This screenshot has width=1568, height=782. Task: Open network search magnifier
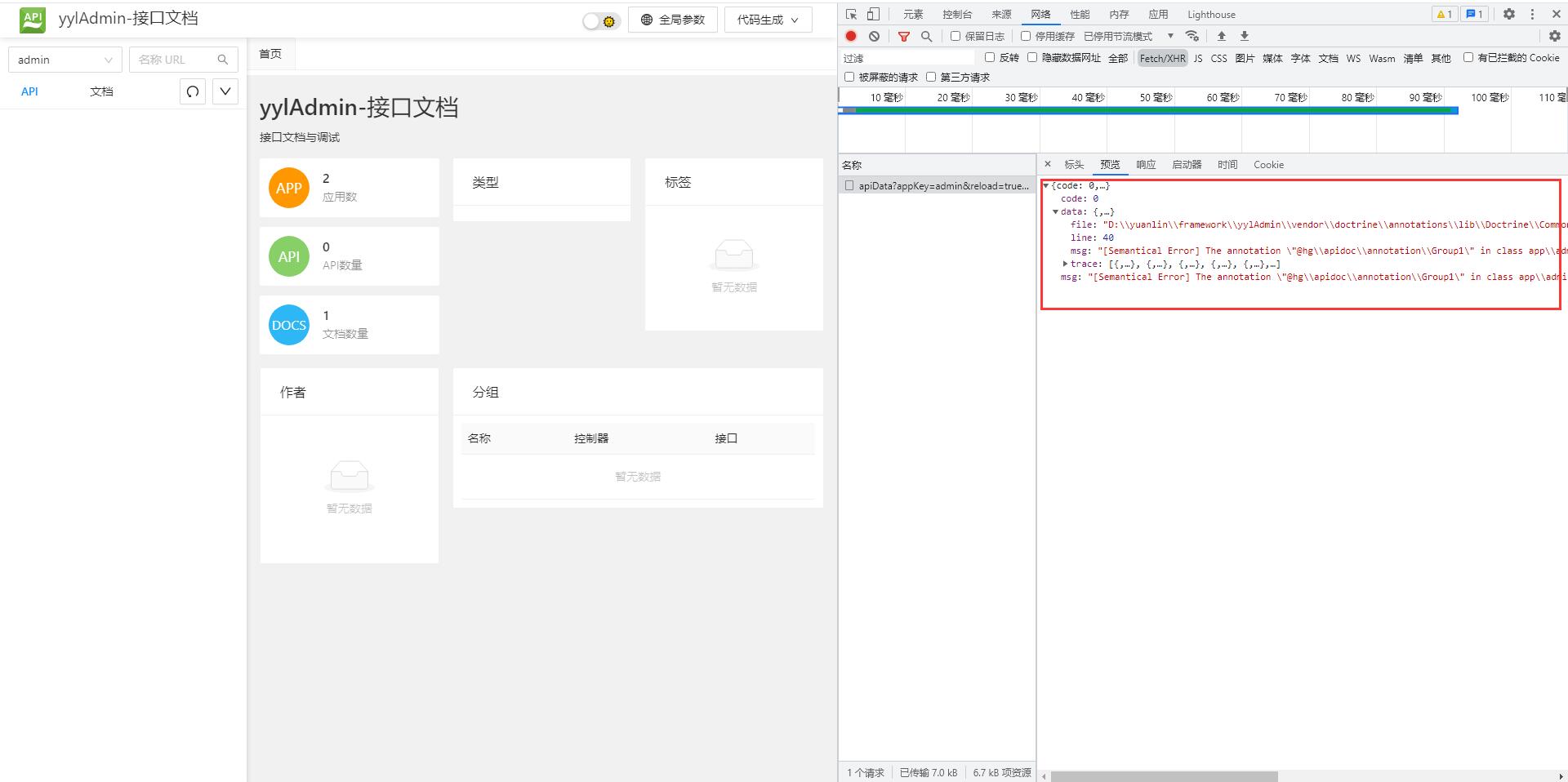click(x=926, y=36)
